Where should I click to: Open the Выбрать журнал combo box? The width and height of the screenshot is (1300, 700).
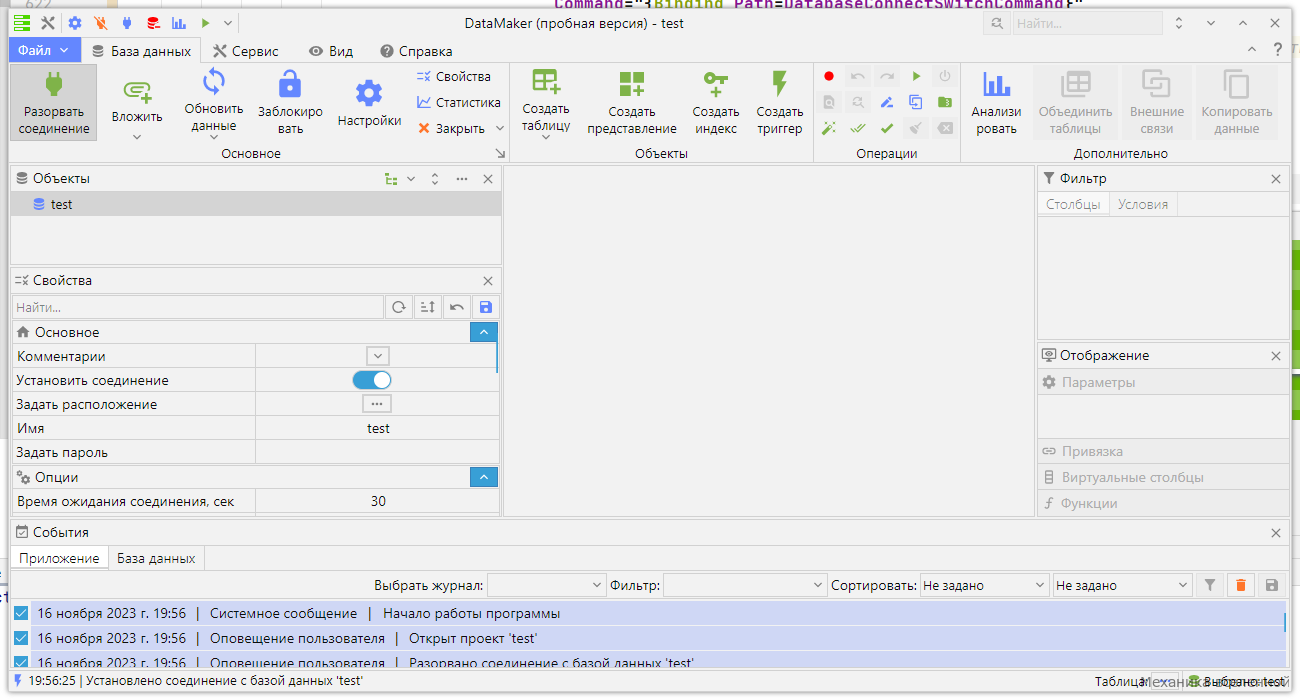pyautogui.click(x=546, y=585)
